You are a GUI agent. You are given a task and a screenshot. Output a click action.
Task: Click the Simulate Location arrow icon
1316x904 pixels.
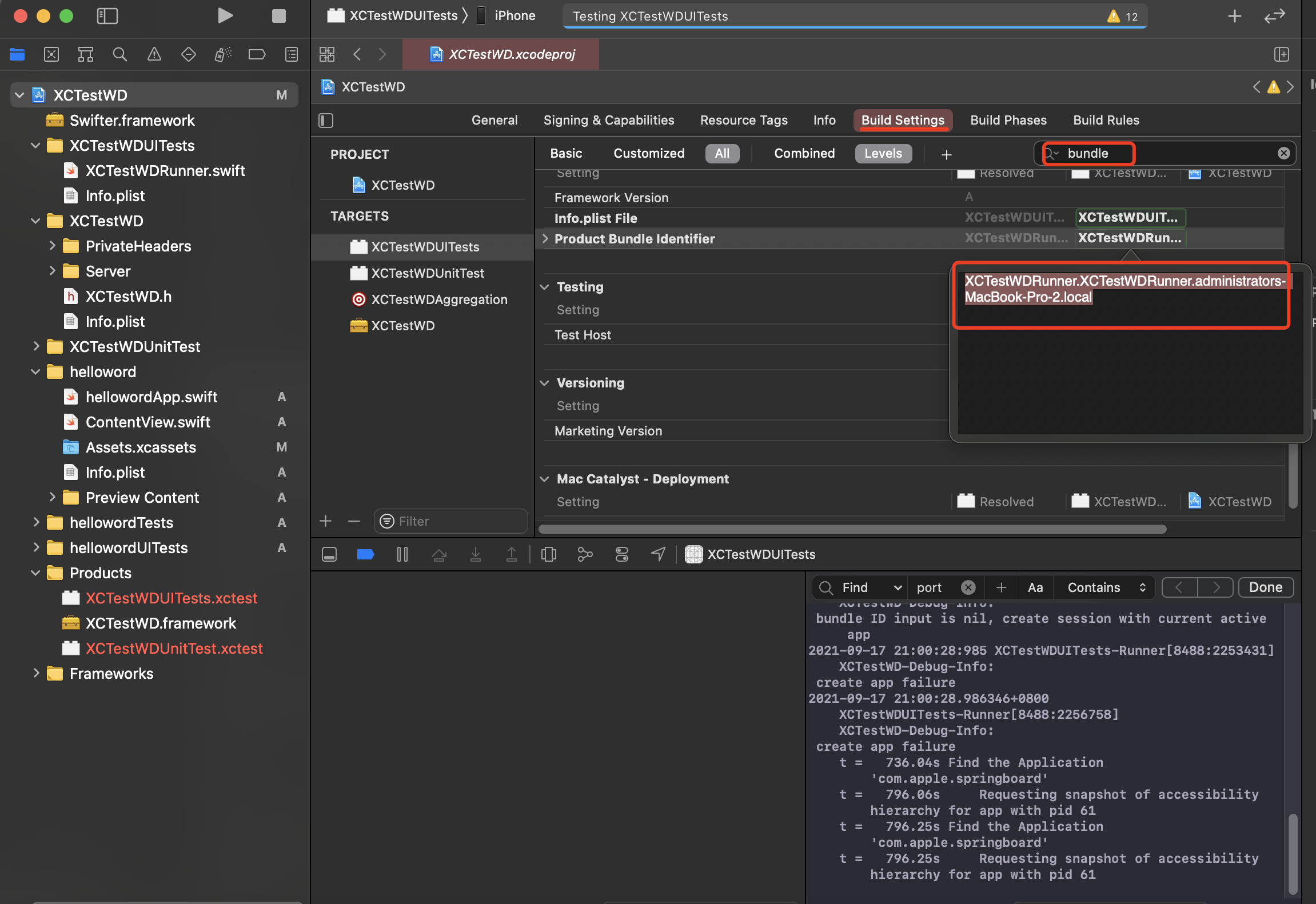(658, 554)
